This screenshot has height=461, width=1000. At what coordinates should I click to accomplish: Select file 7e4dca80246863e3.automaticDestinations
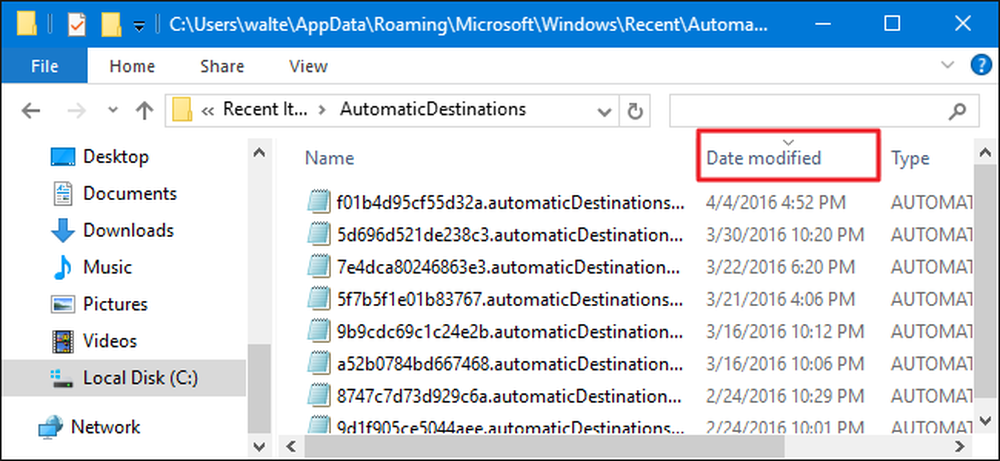(x=510, y=267)
